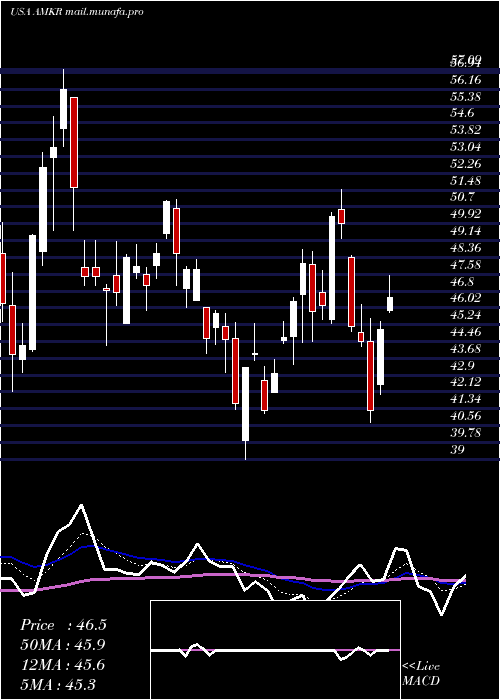Screen dimensions: 500x700
Task: Click the 52.26 price axis label
Action: click(x=466, y=164)
